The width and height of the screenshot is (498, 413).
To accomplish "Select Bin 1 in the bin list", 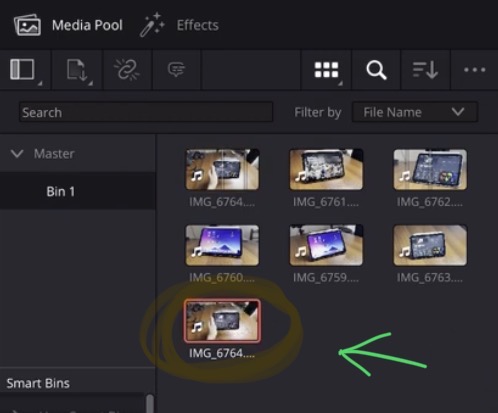I will pyautogui.click(x=78, y=191).
